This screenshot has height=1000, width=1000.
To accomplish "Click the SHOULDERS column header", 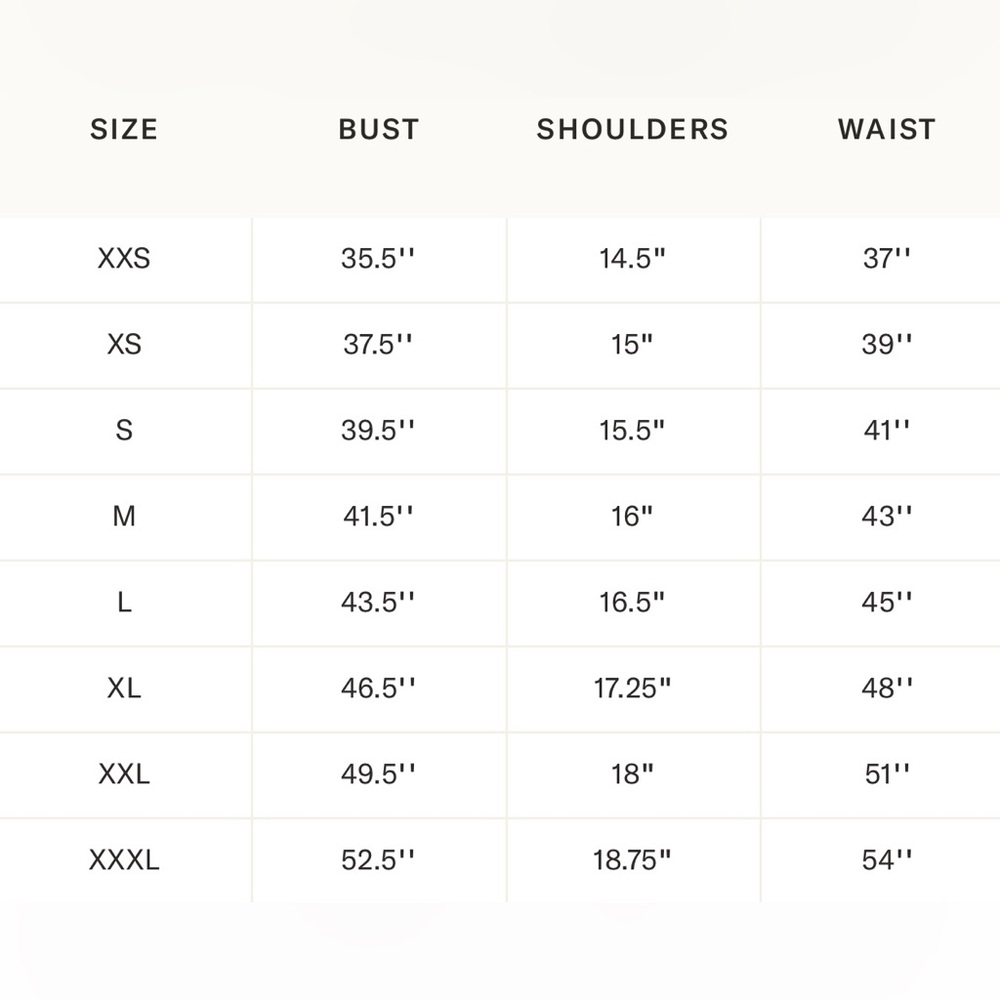I will click(x=632, y=129).
